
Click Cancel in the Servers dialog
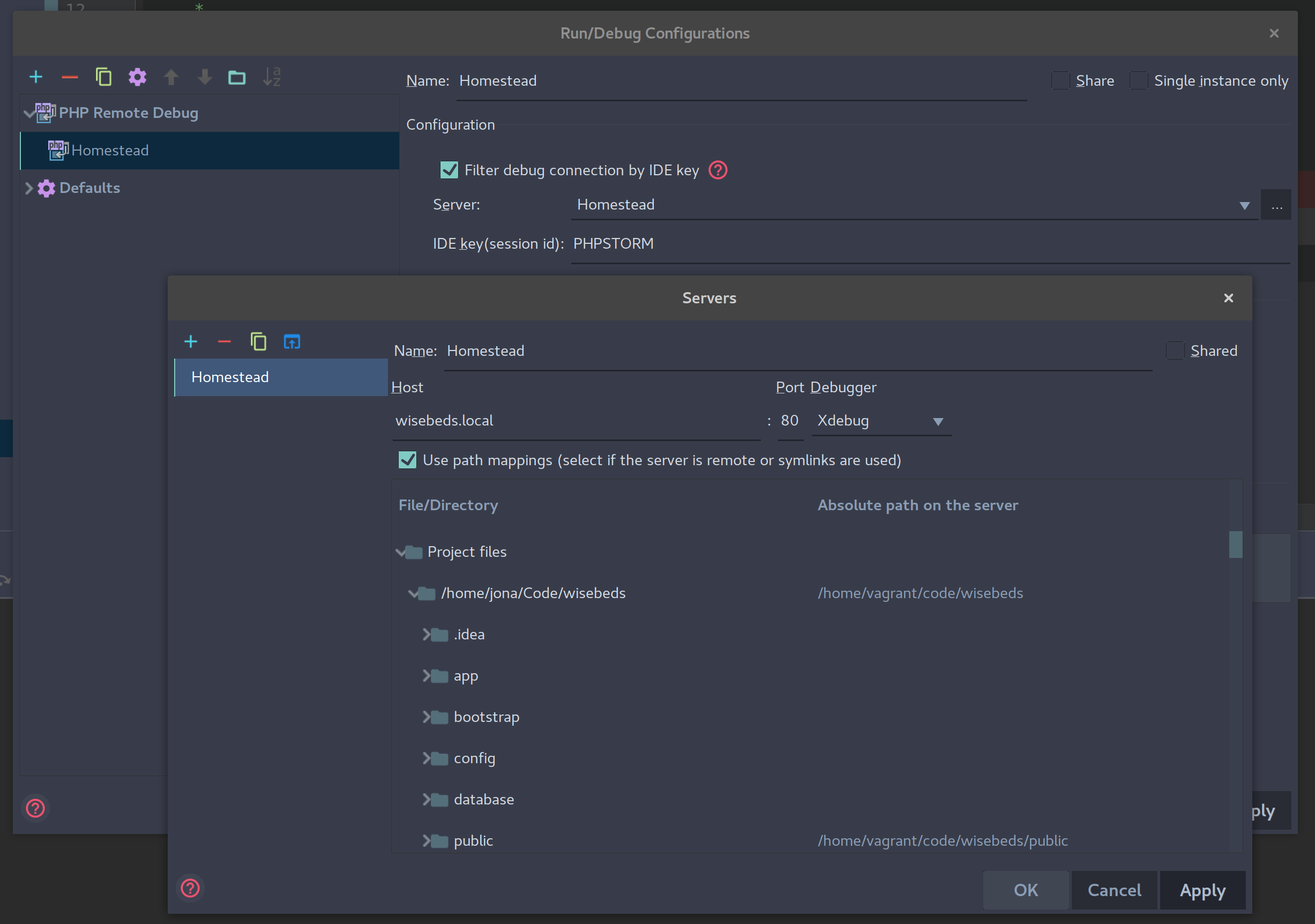[x=1114, y=890]
